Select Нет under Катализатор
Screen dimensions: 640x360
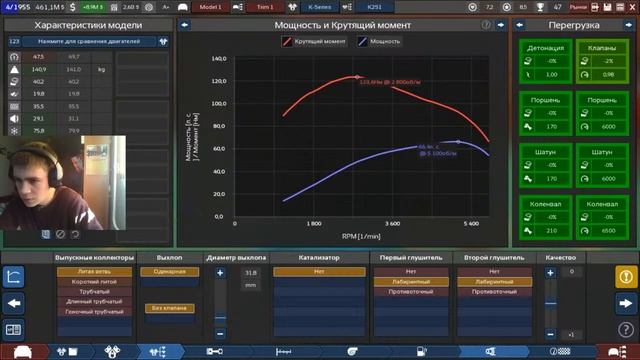(319, 271)
